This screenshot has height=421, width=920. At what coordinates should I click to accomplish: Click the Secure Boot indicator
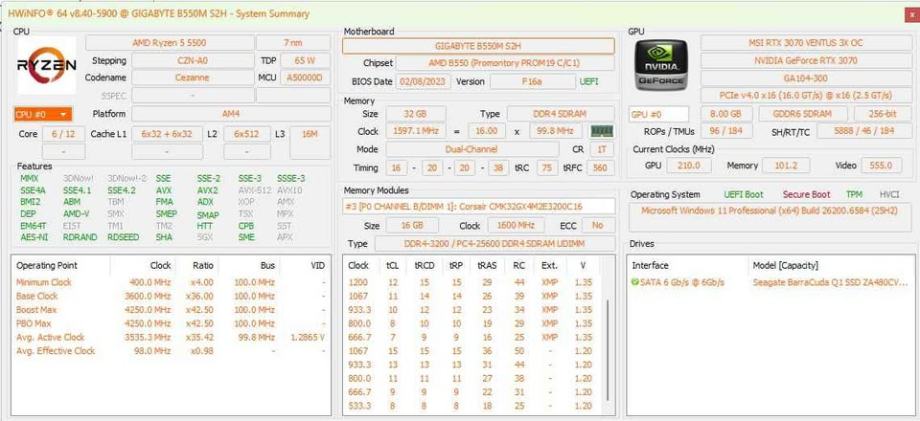807,194
